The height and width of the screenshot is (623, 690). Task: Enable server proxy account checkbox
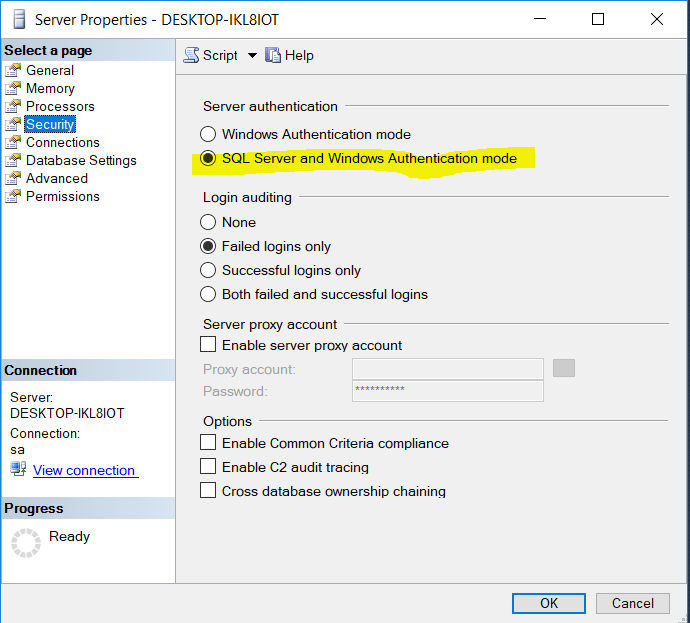coord(208,344)
